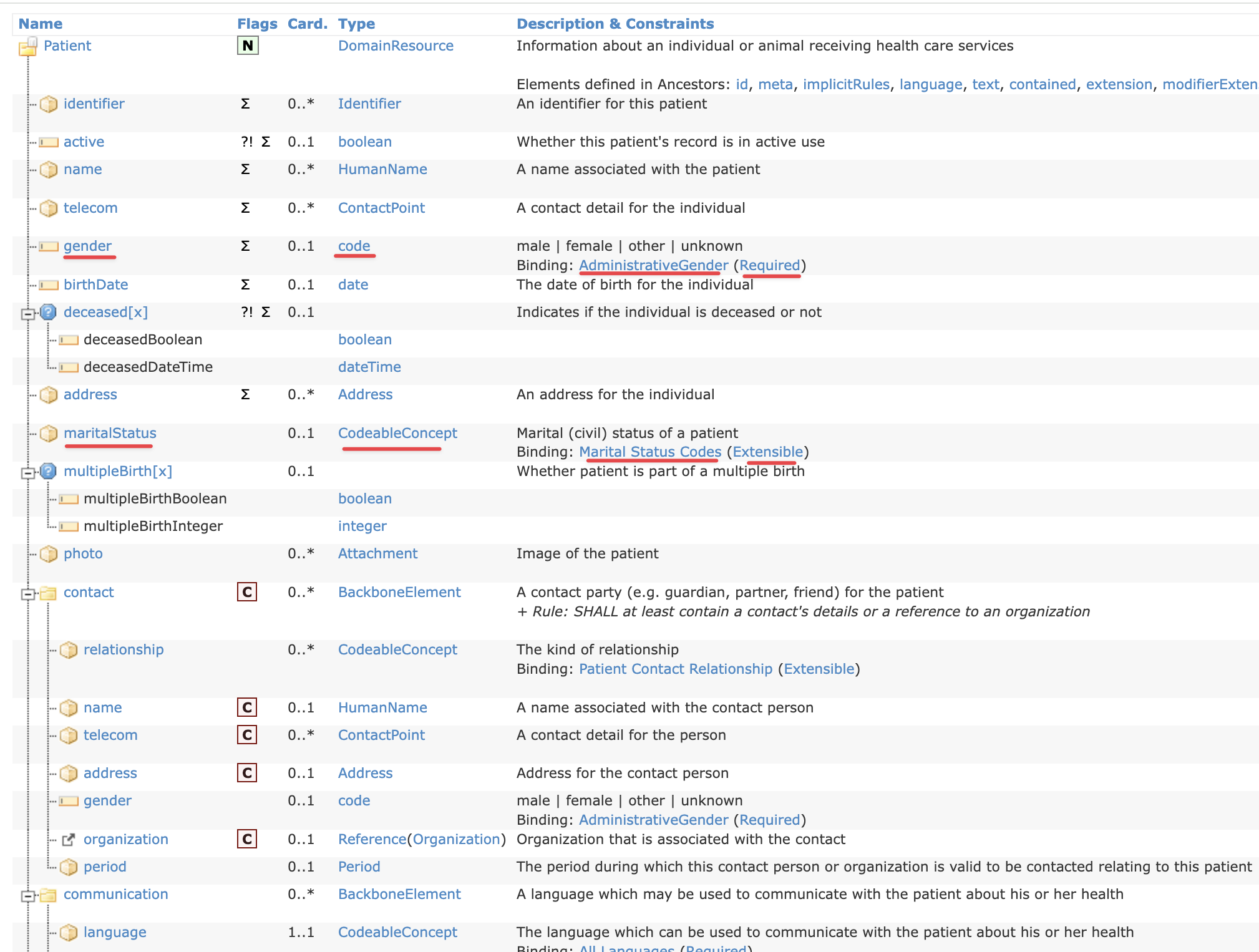Click the choice-type icon beside multipleBirth[x]
The image size is (1259, 952).
(49, 471)
